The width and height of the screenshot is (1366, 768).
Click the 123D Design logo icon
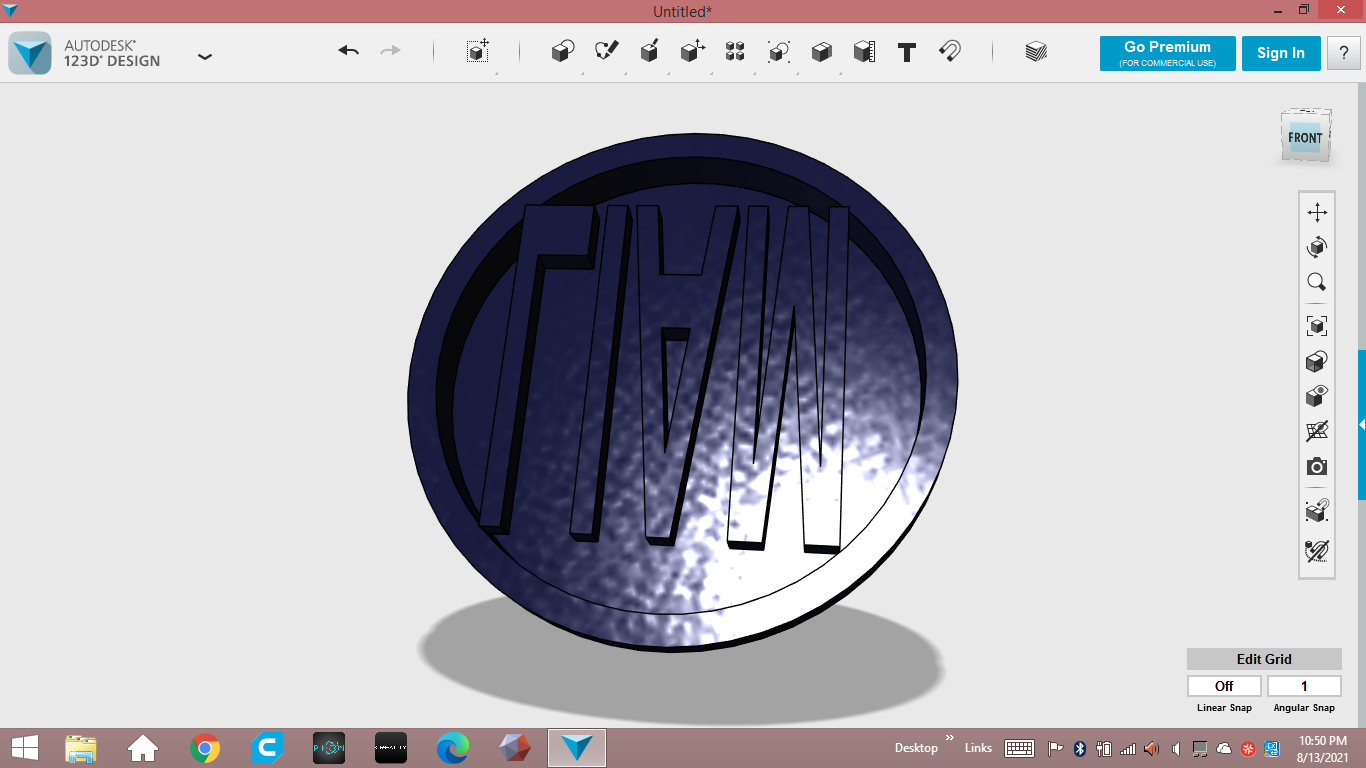(30, 53)
